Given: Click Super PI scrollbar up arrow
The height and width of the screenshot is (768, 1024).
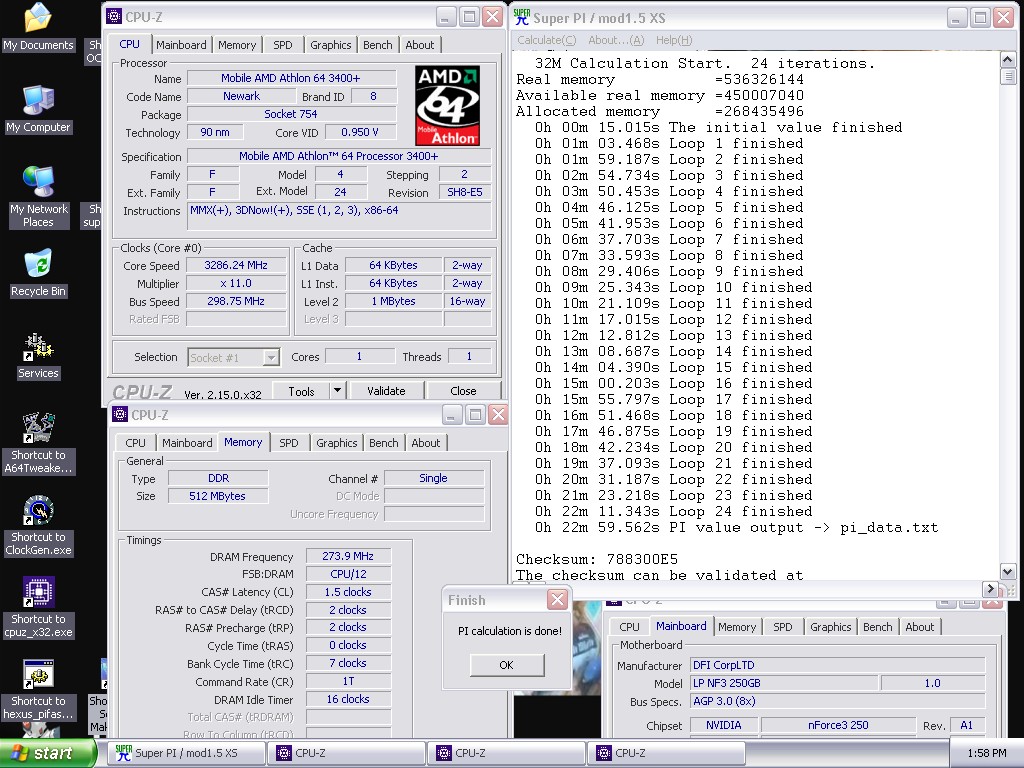Looking at the screenshot, I should [x=1007, y=59].
